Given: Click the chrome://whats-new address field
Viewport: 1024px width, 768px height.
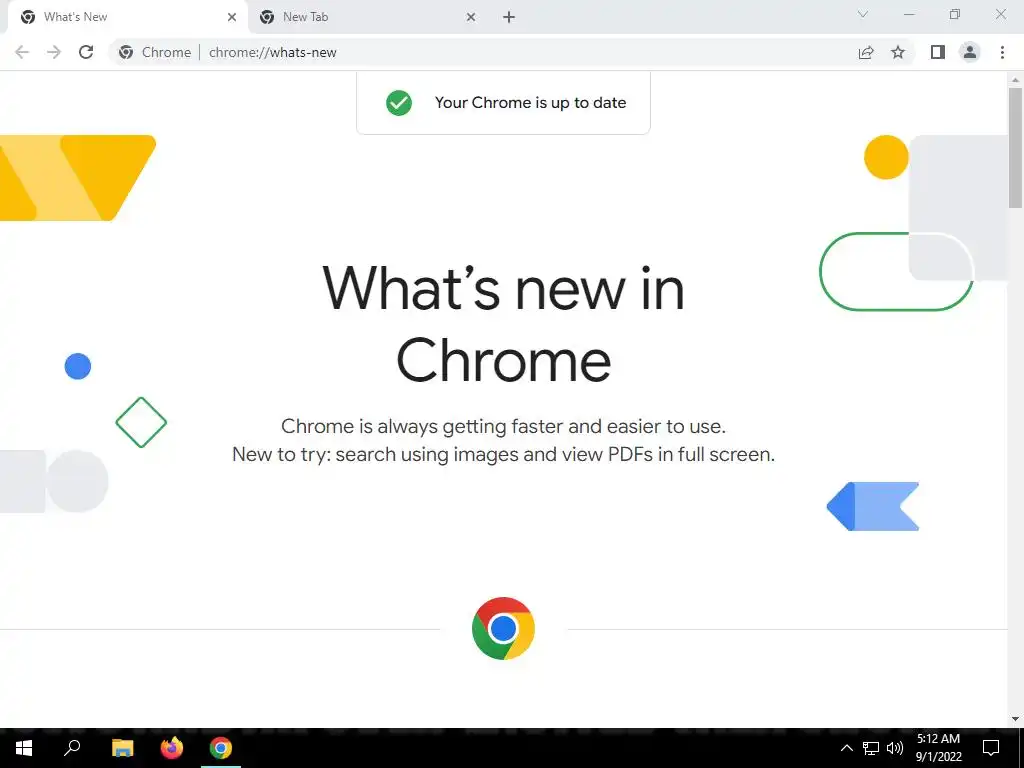Looking at the screenshot, I should [x=483, y=52].
